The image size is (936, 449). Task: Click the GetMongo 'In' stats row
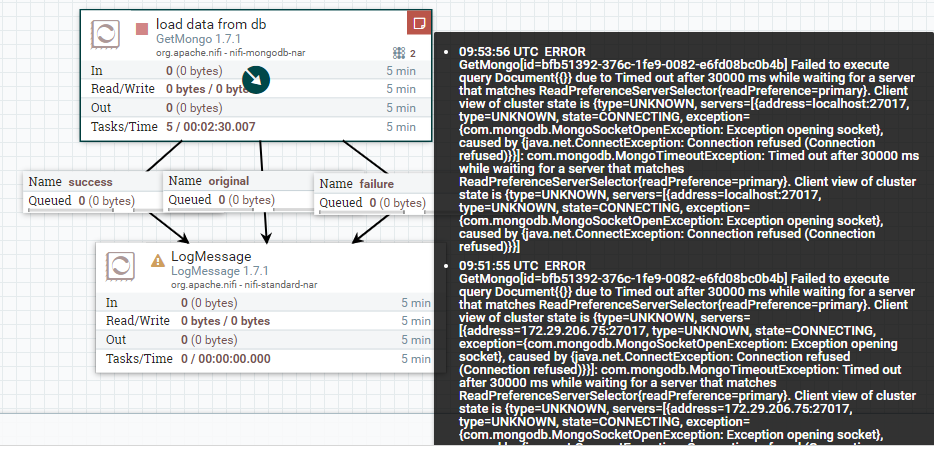point(255,70)
